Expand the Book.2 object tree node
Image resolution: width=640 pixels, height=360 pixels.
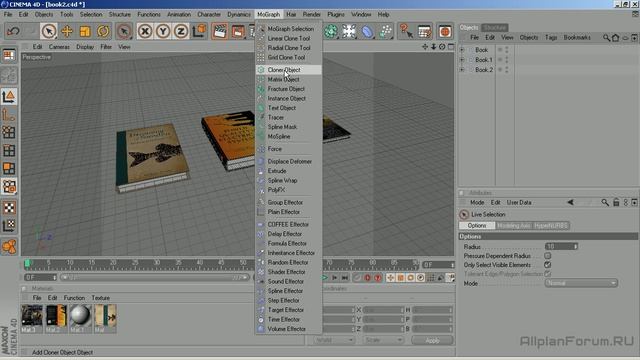pos(462,70)
